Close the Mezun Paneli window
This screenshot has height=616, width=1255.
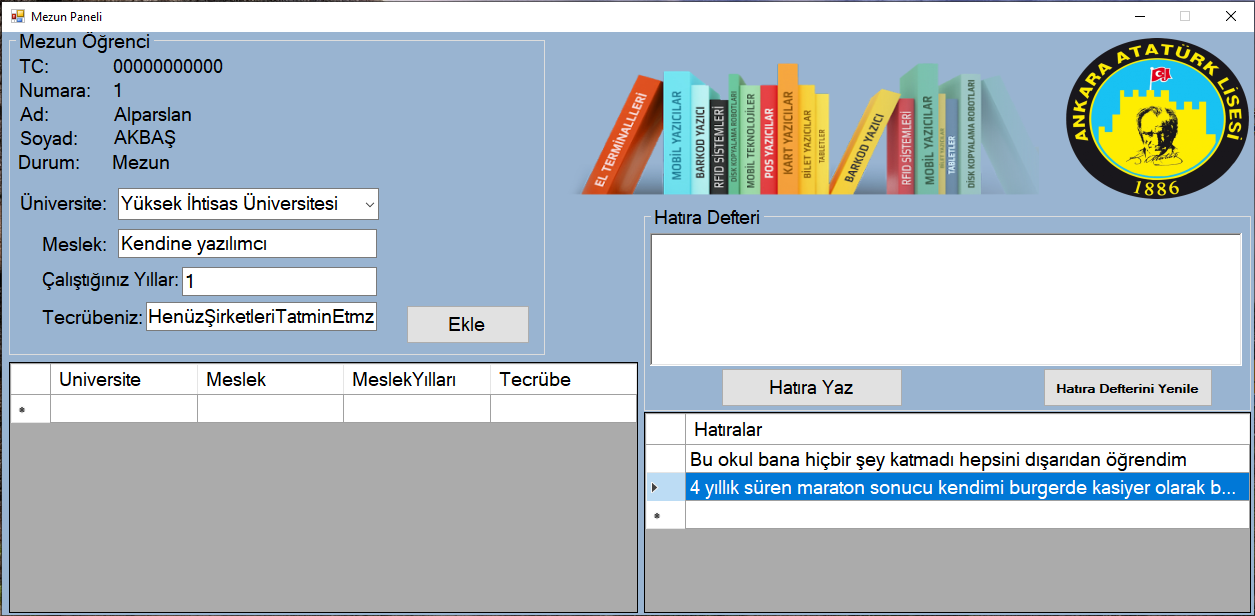tap(1231, 16)
